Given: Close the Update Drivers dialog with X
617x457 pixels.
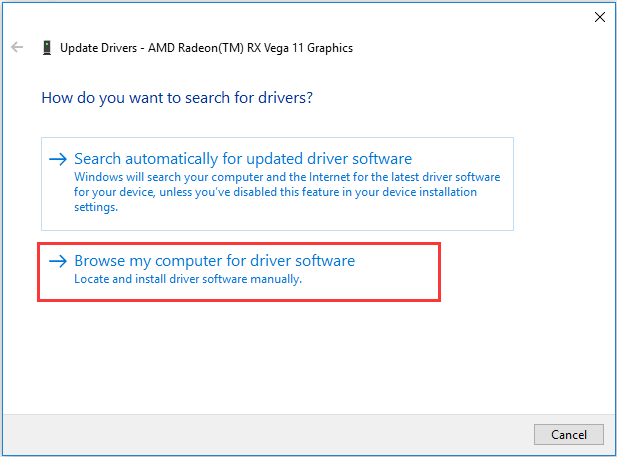Looking at the screenshot, I should (x=600, y=17).
